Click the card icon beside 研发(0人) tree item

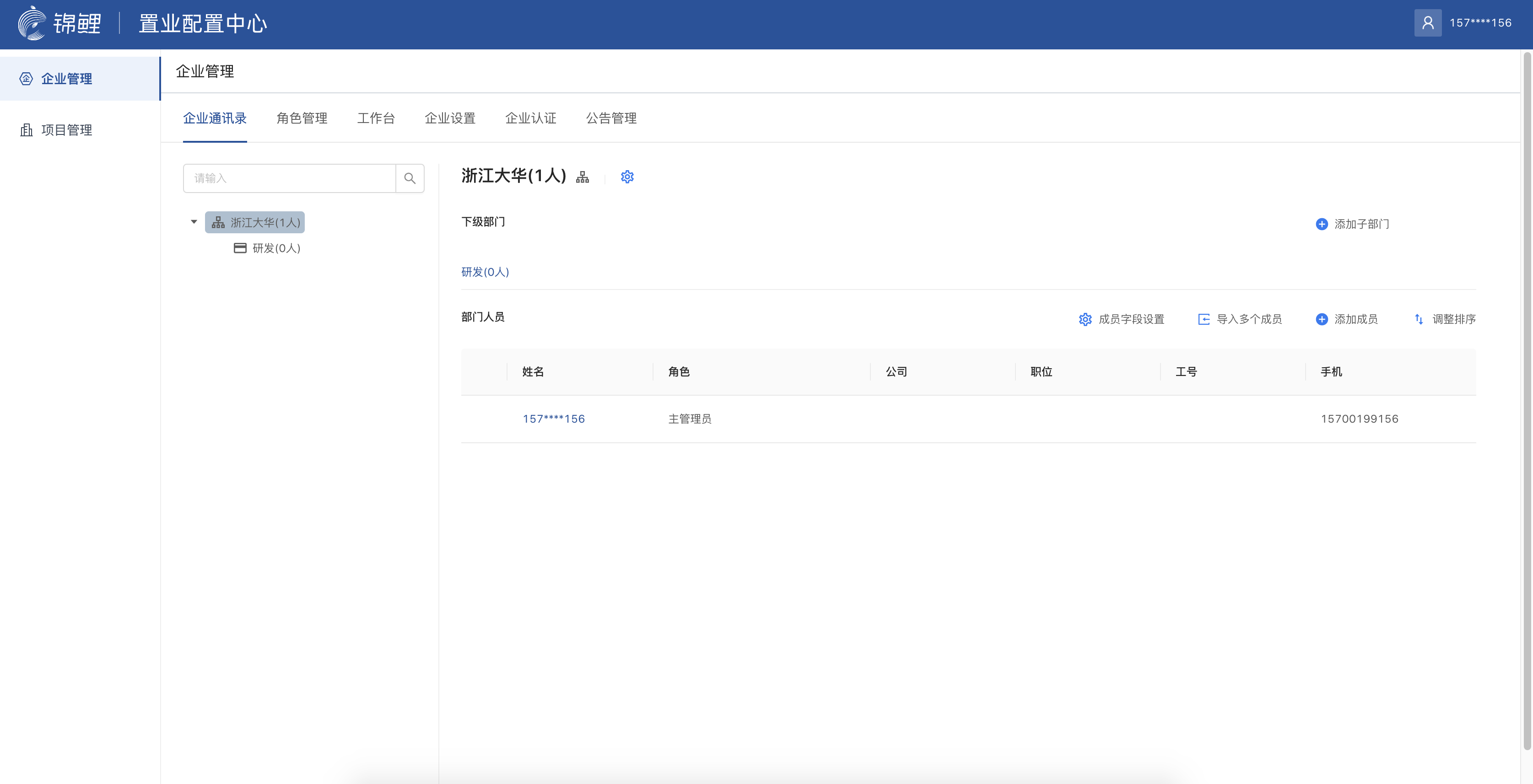240,248
